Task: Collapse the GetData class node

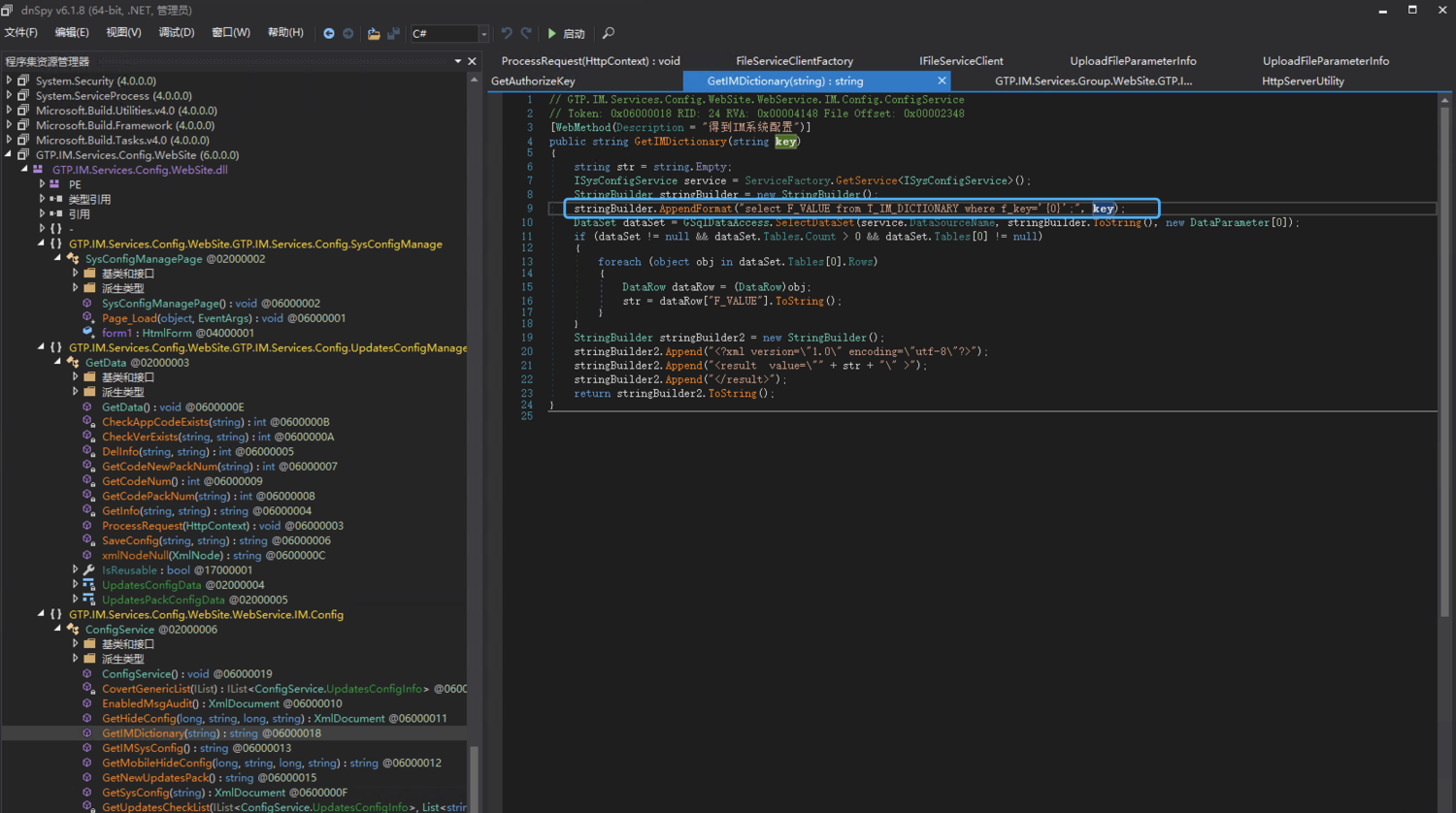Action: pyautogui.click(x=58, y=363)
